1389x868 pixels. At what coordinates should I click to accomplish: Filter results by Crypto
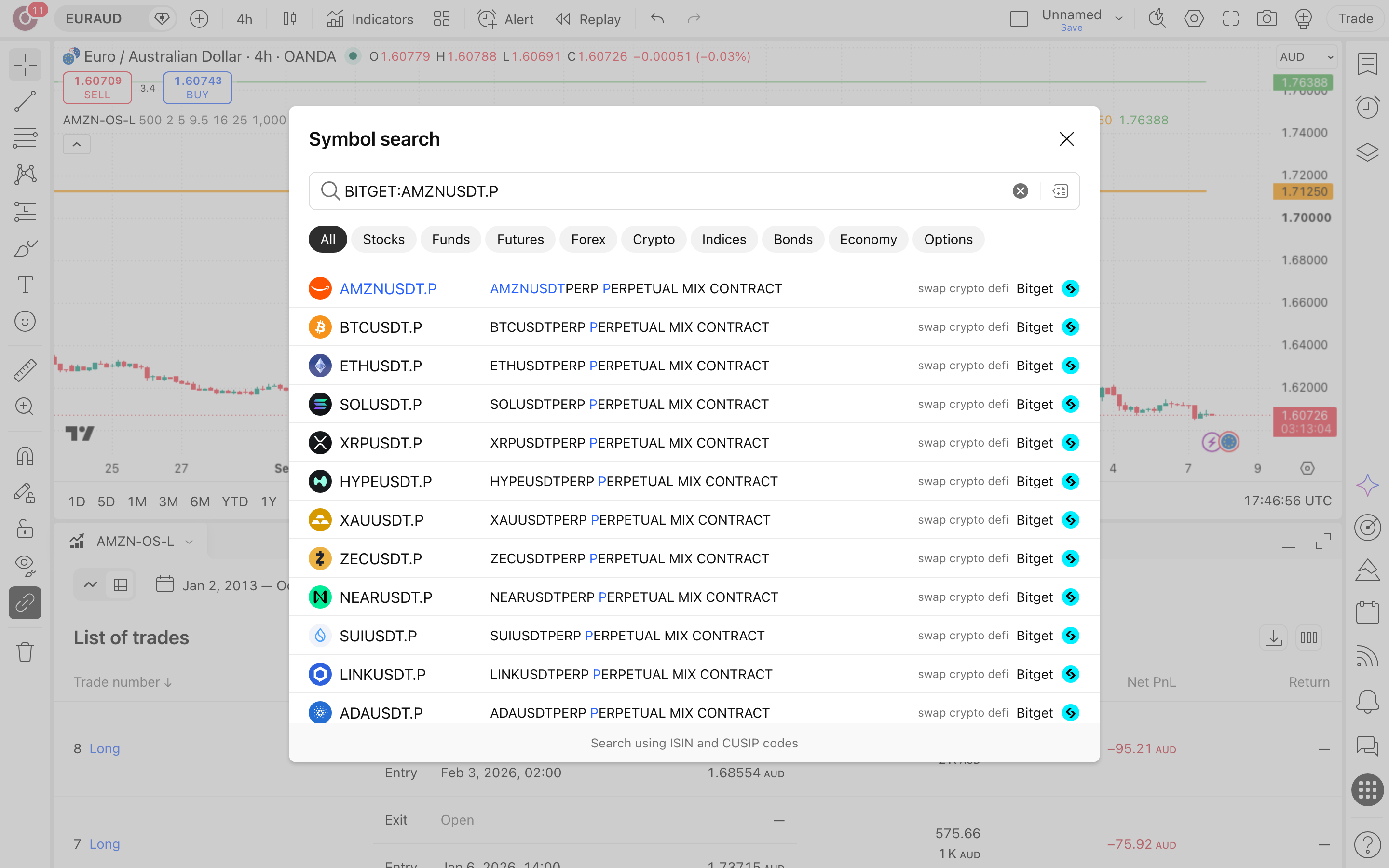pos(653,239)
